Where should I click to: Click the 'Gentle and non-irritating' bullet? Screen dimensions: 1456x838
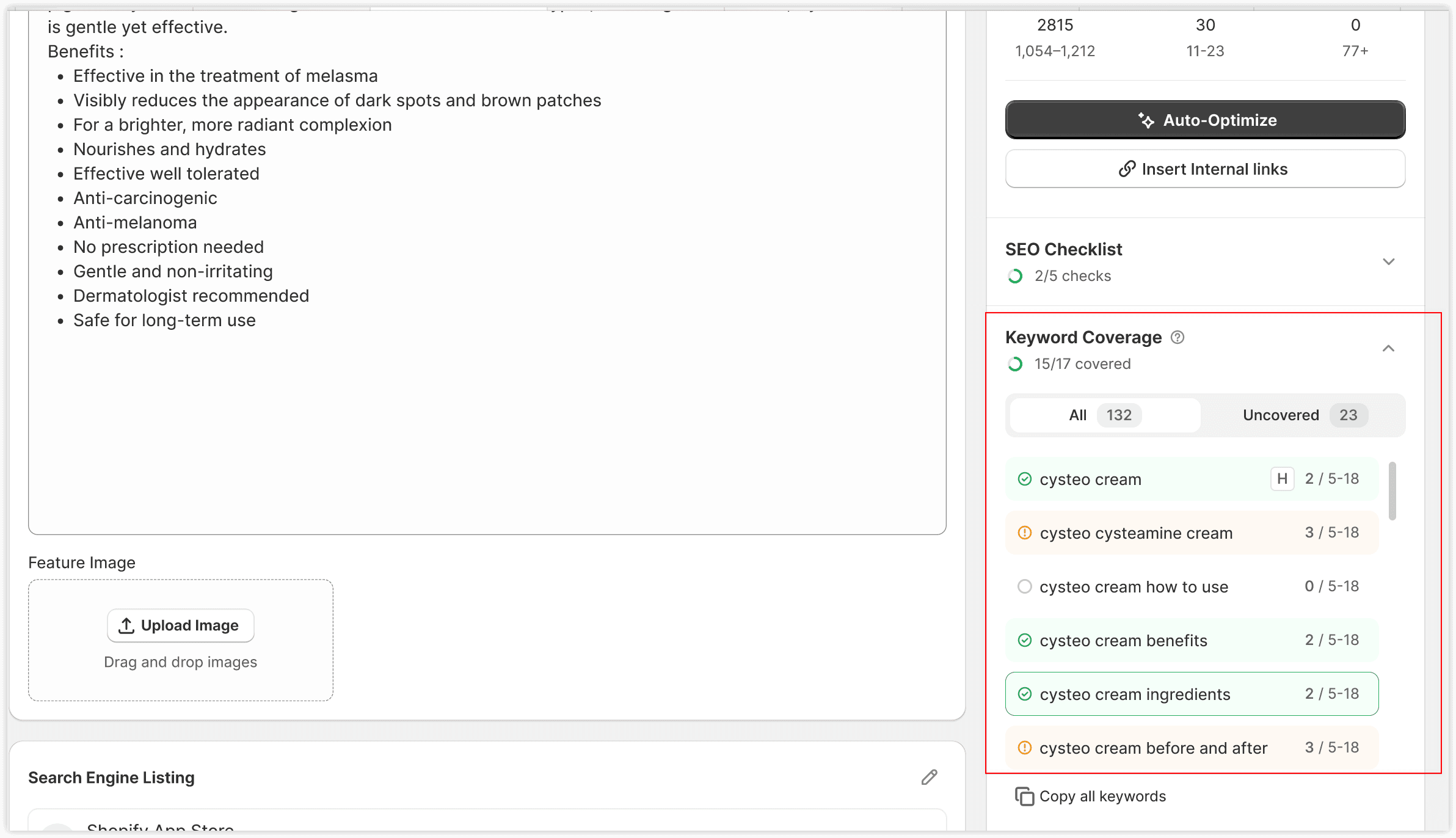[173, 271]
